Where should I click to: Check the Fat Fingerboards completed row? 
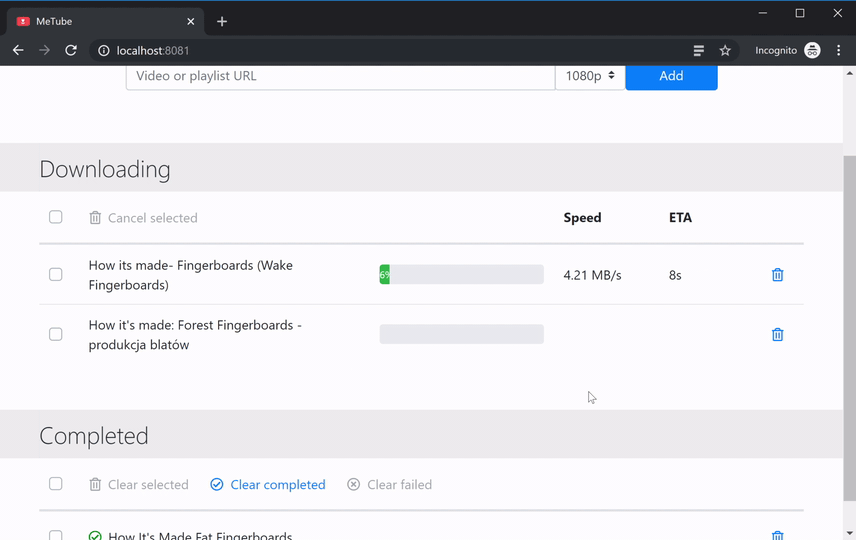click(x=56, y=535)
